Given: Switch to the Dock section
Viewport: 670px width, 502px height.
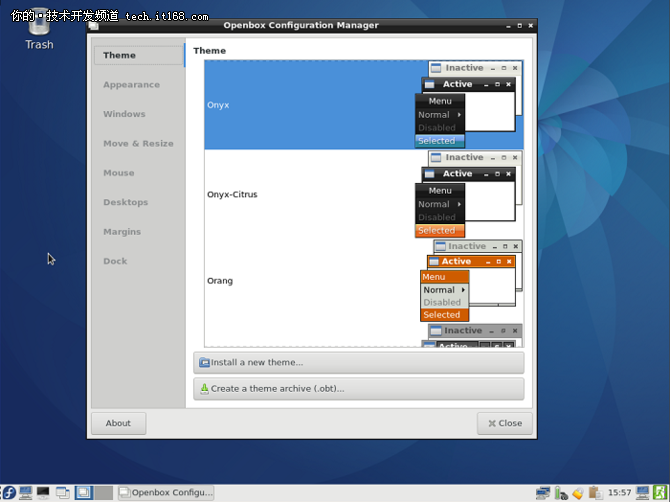Looking at the screenshot, I should point(115,261).
